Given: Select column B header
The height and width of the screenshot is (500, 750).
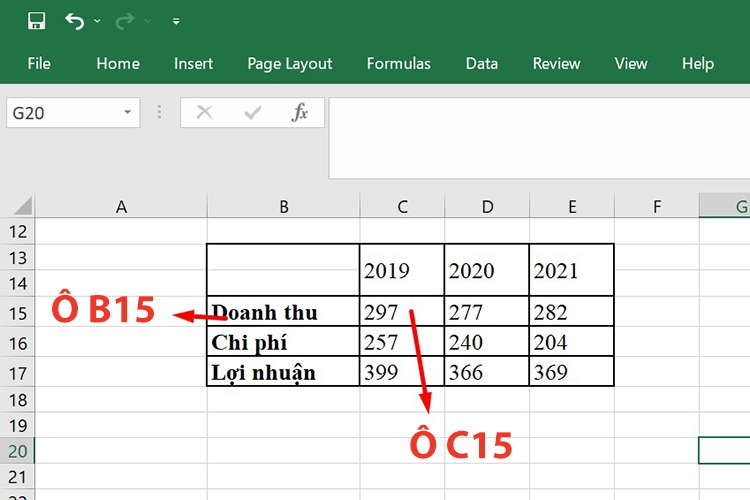Looking at the screenshot, I should click(x=284, y=206).
